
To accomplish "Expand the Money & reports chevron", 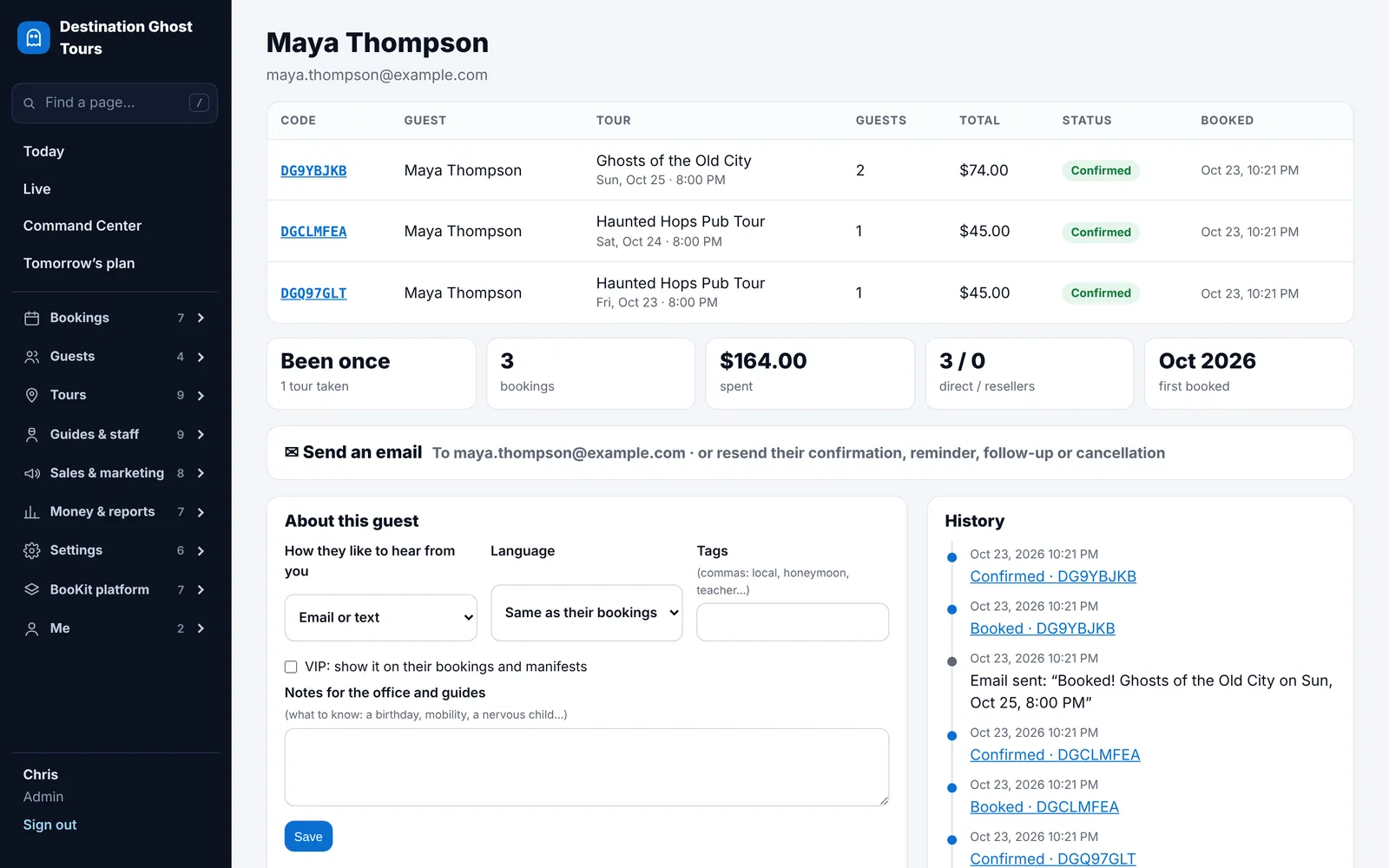I will coord(201,512).
